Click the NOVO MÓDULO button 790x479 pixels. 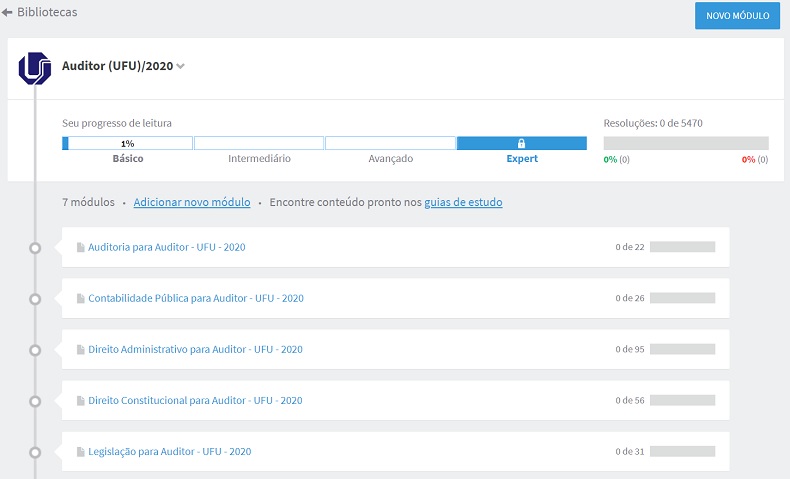click(737, 16)
